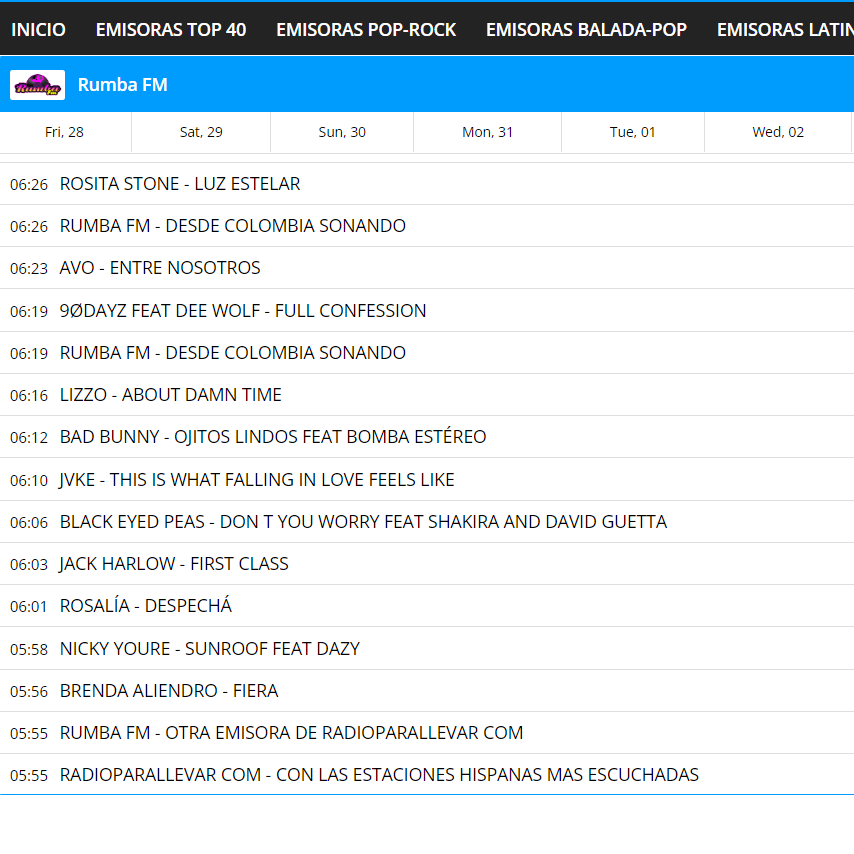Click the 06:01 timestamp
The image size is (854, 854).
click(29, 606)
